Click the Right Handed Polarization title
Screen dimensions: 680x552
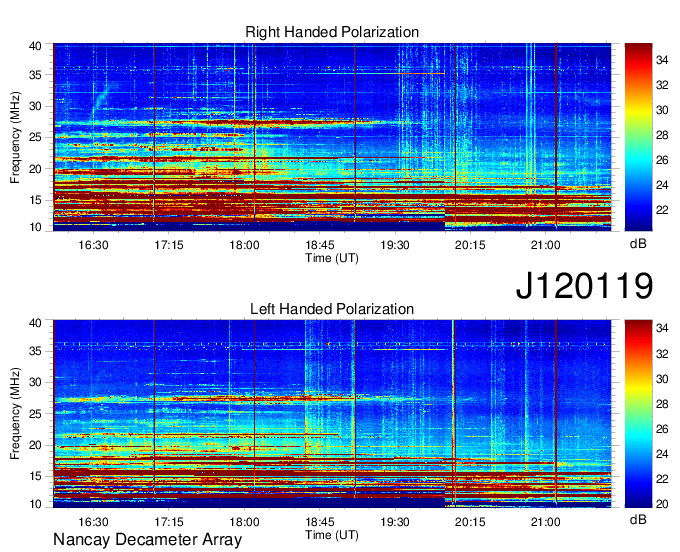[x=332, y=32]
